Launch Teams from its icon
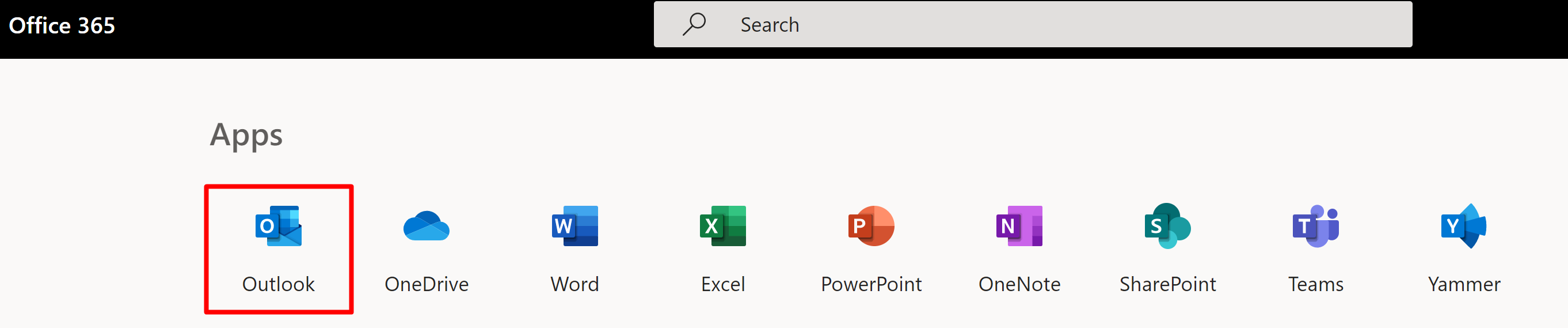Image resolution: width=1568 pixels, height=328 pixels. click(x=1316, y=225)
